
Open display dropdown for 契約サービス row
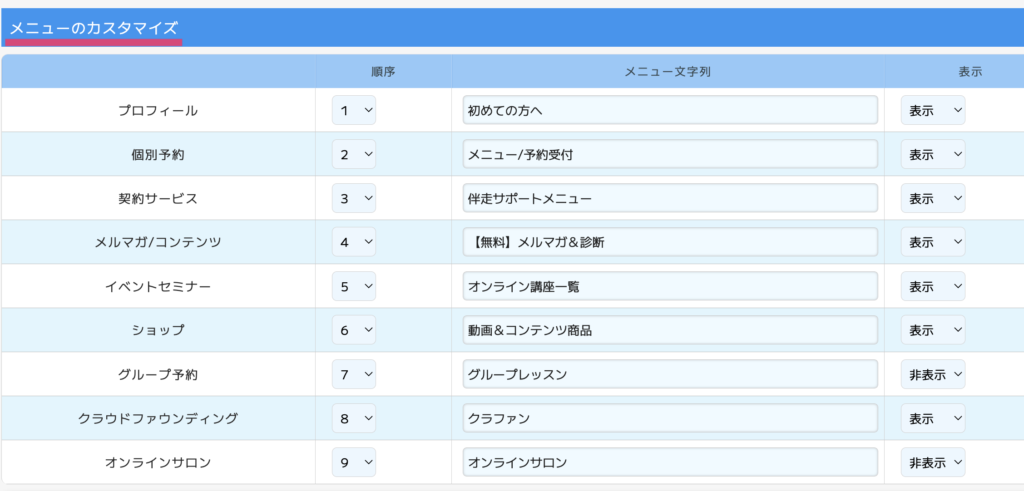point(932,198)
